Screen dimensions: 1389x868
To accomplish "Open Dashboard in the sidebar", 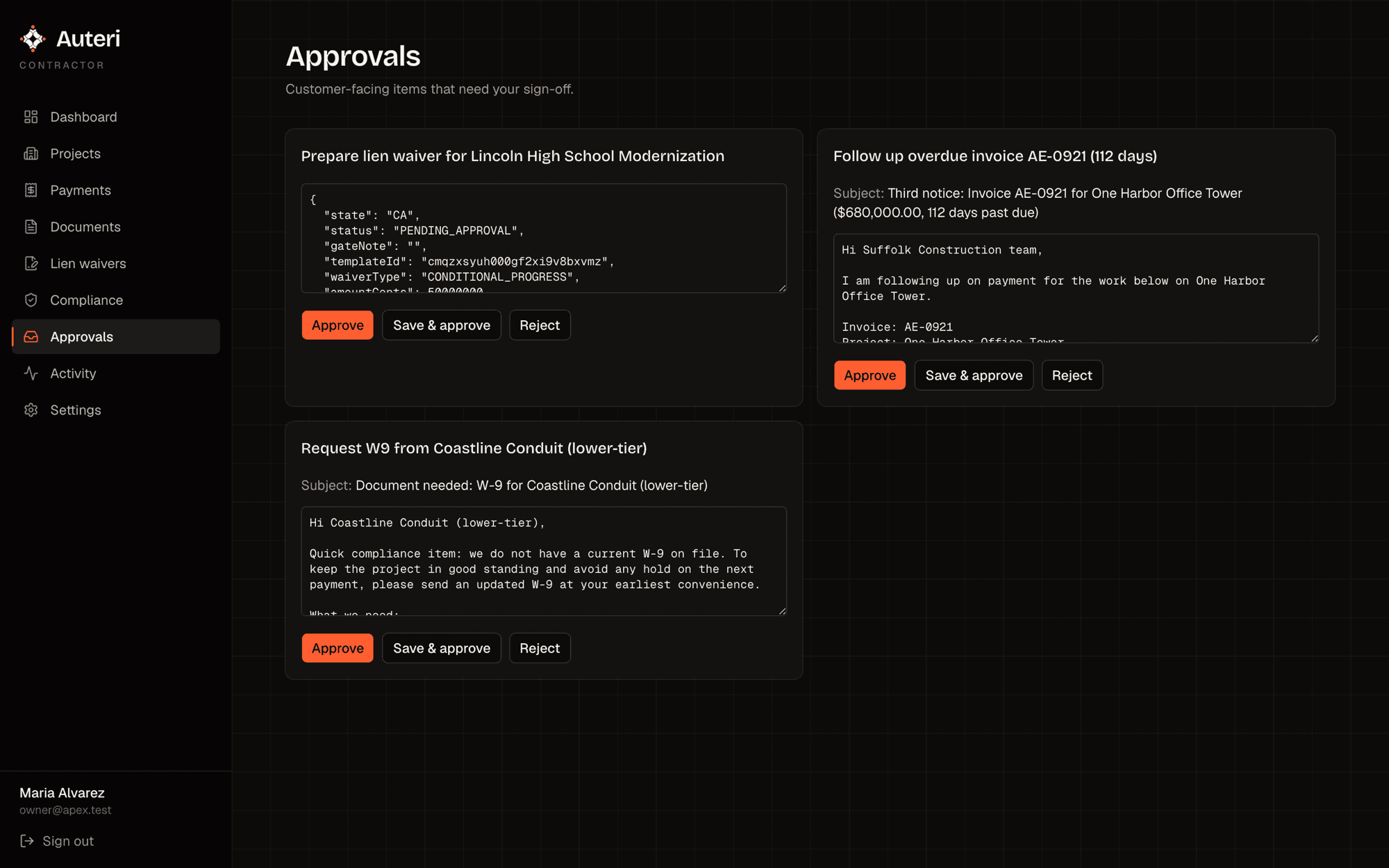I will coord(116,117).
